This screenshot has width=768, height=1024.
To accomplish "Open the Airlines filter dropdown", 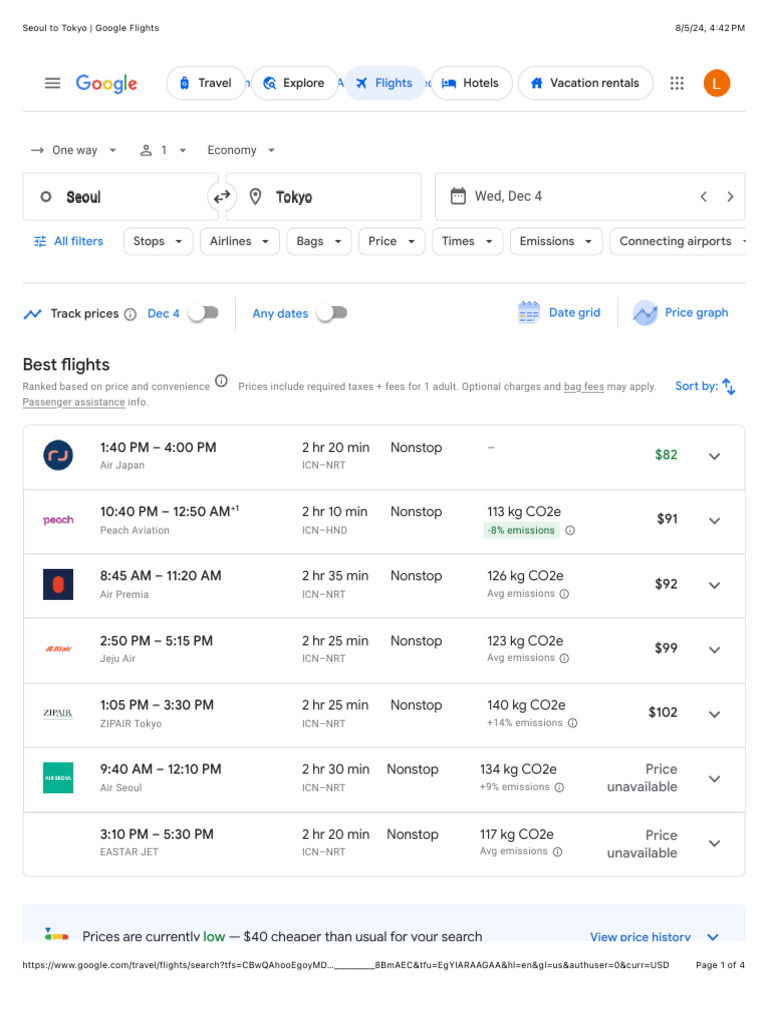I will (x=240, y=241).
